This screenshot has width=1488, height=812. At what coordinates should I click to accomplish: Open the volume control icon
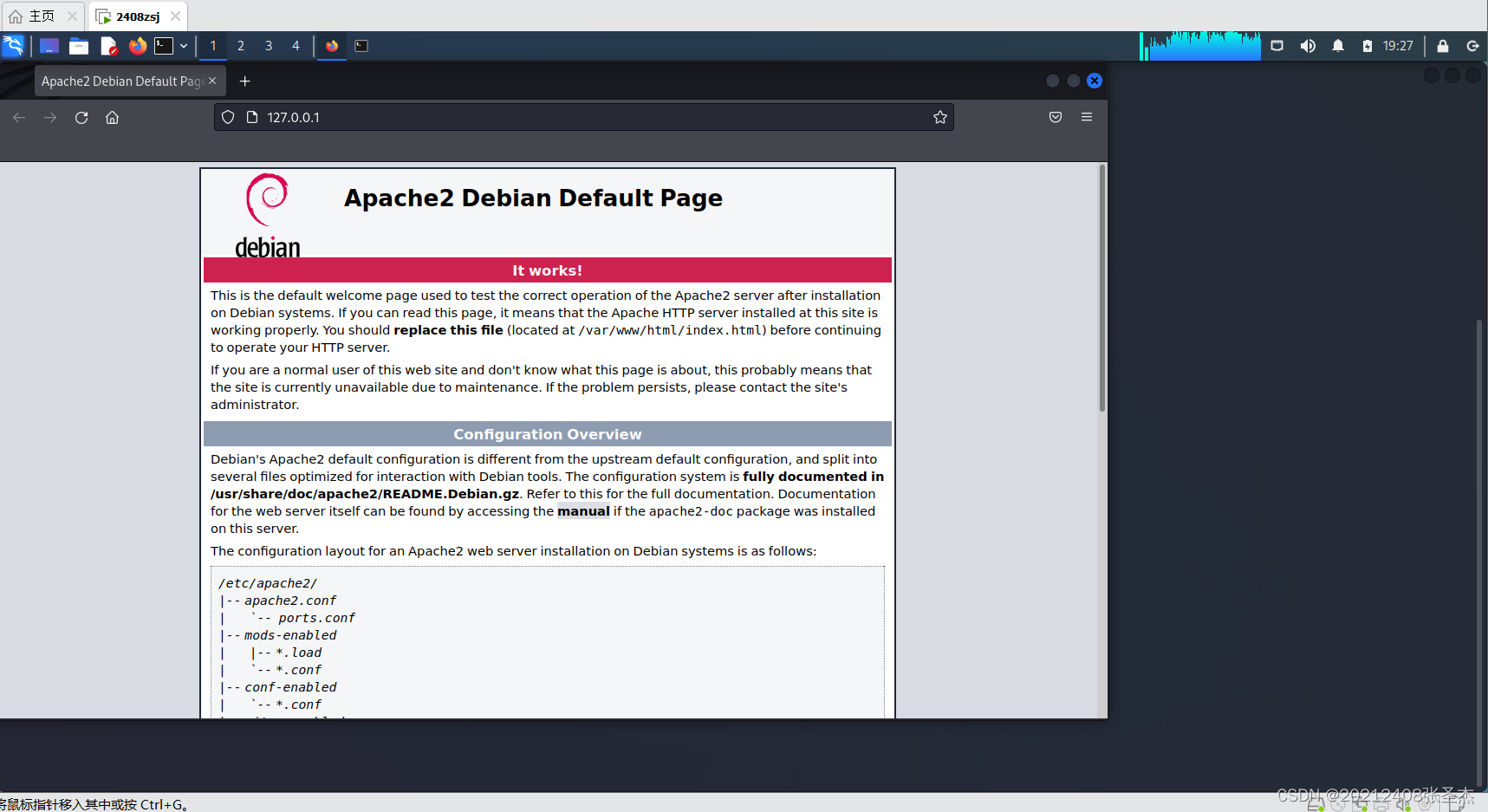point(1308,46)
